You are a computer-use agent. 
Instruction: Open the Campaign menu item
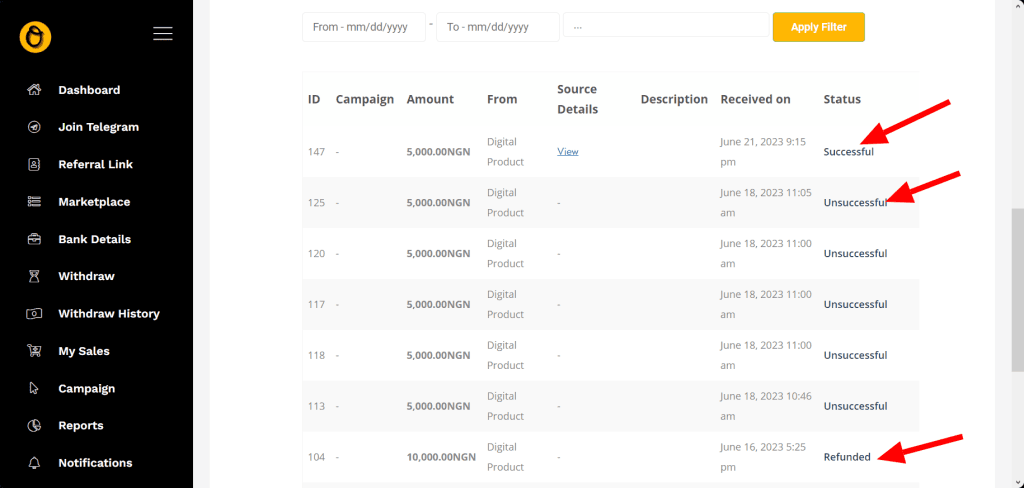tap(86, 388)
